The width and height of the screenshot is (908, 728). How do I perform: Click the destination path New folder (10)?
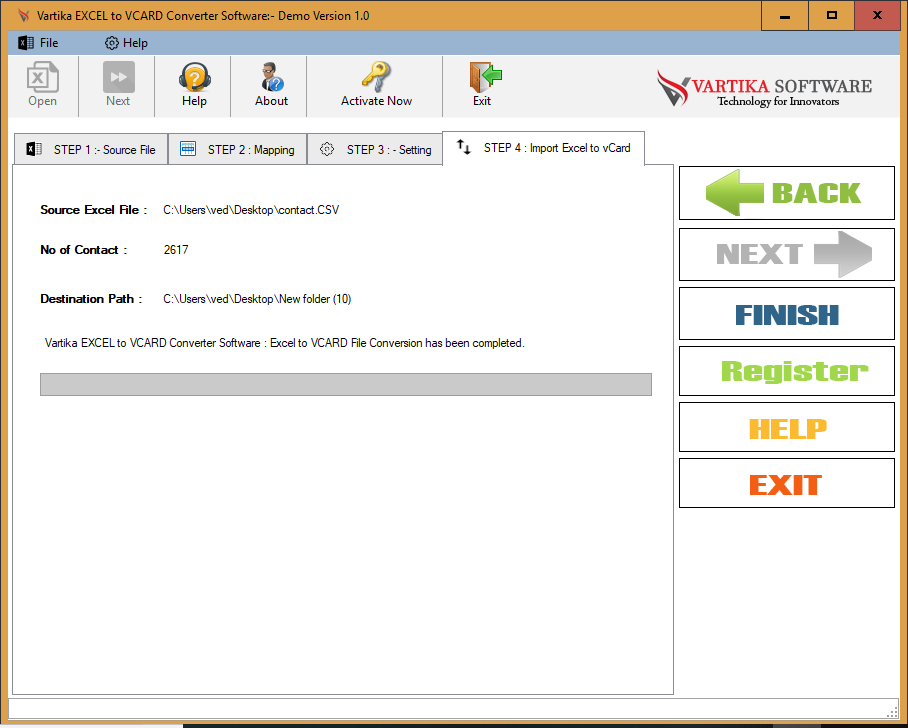(x=257, y=299)
